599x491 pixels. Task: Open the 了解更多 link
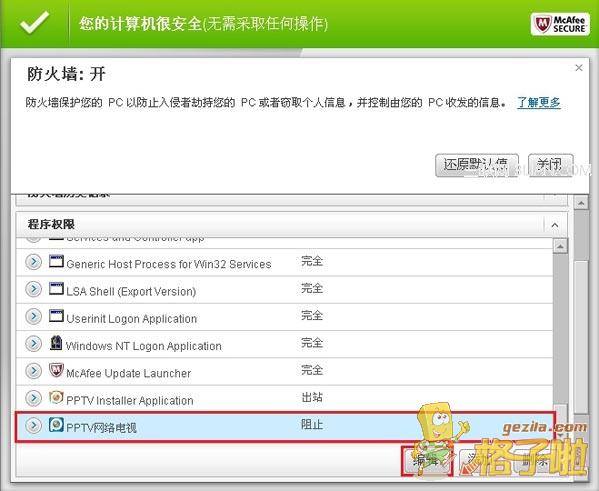539,102
